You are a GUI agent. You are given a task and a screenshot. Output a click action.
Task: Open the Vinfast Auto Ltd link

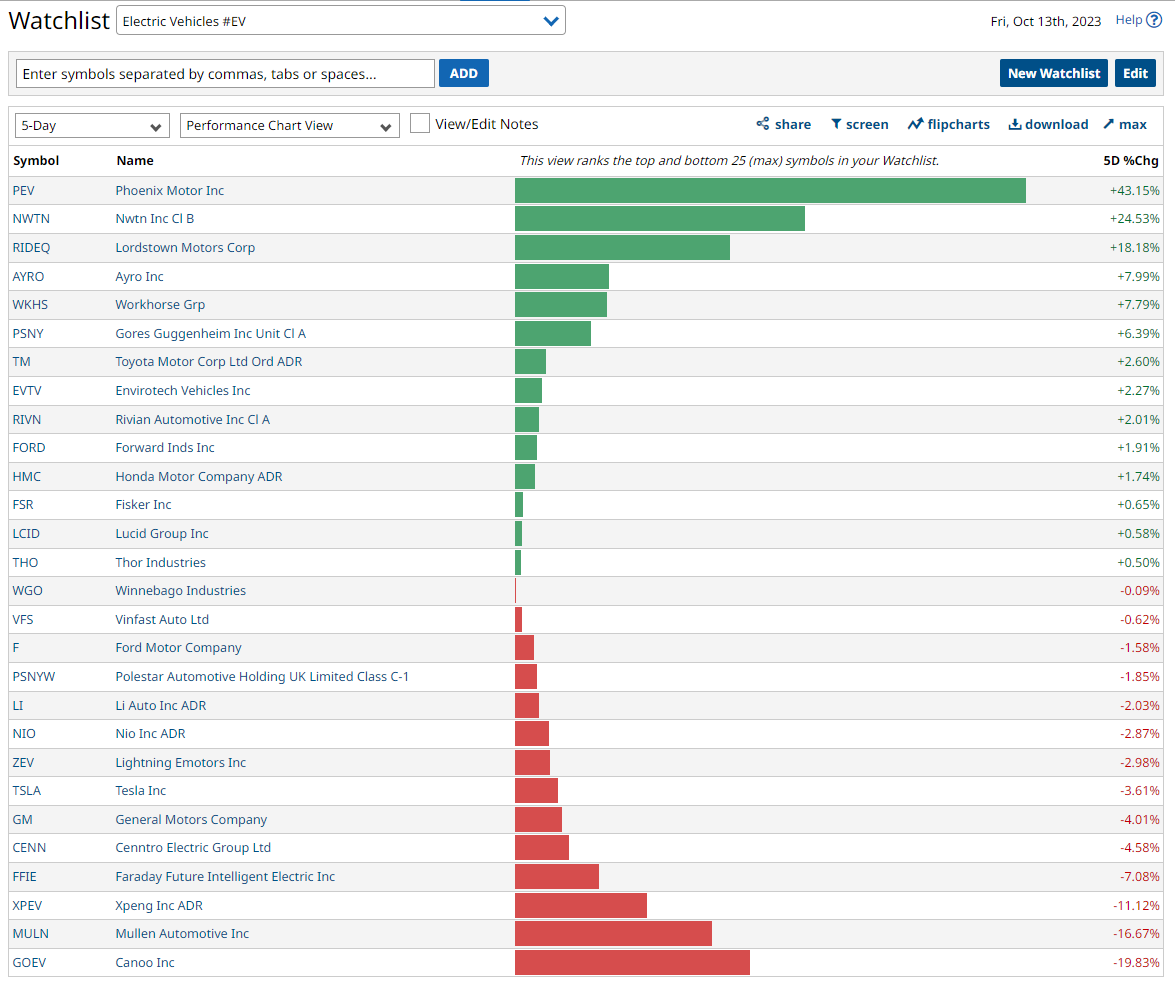pos(162,620)
